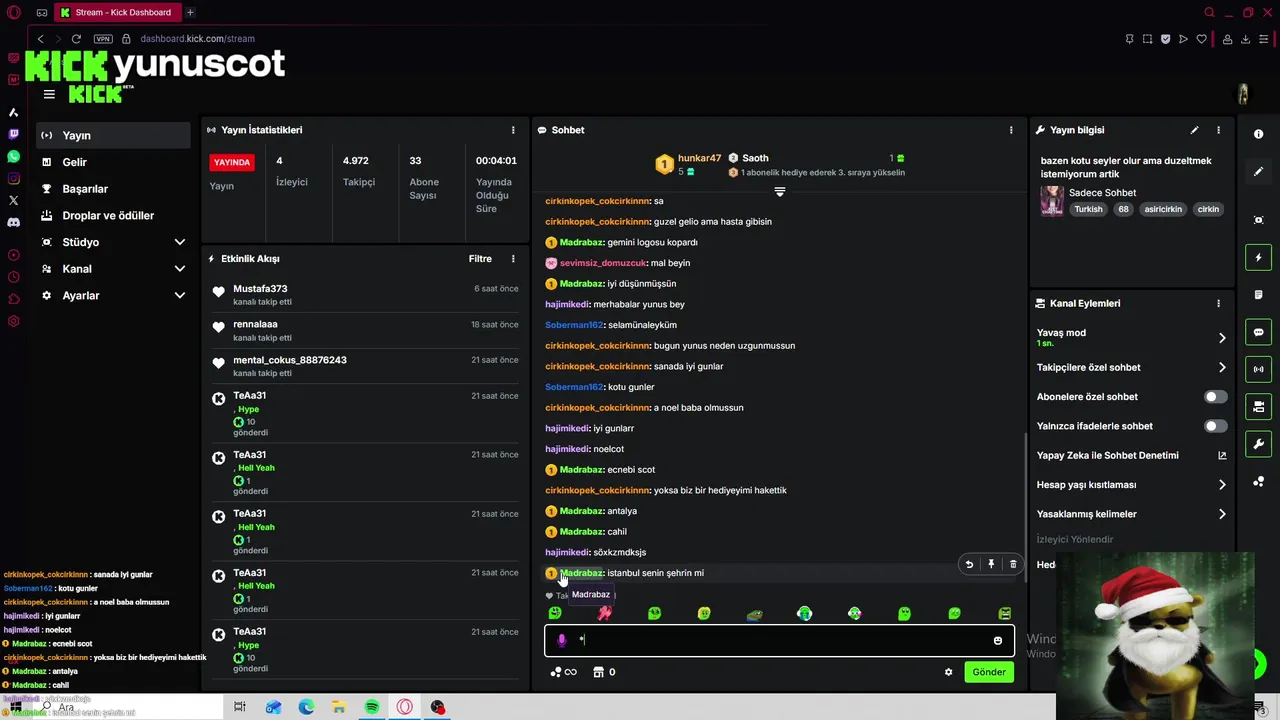The width and height of the screenshot is (1280, 720).
Task: Click the reply arrow icon on Madrabaz message
Action: click(x=969, y=564)
